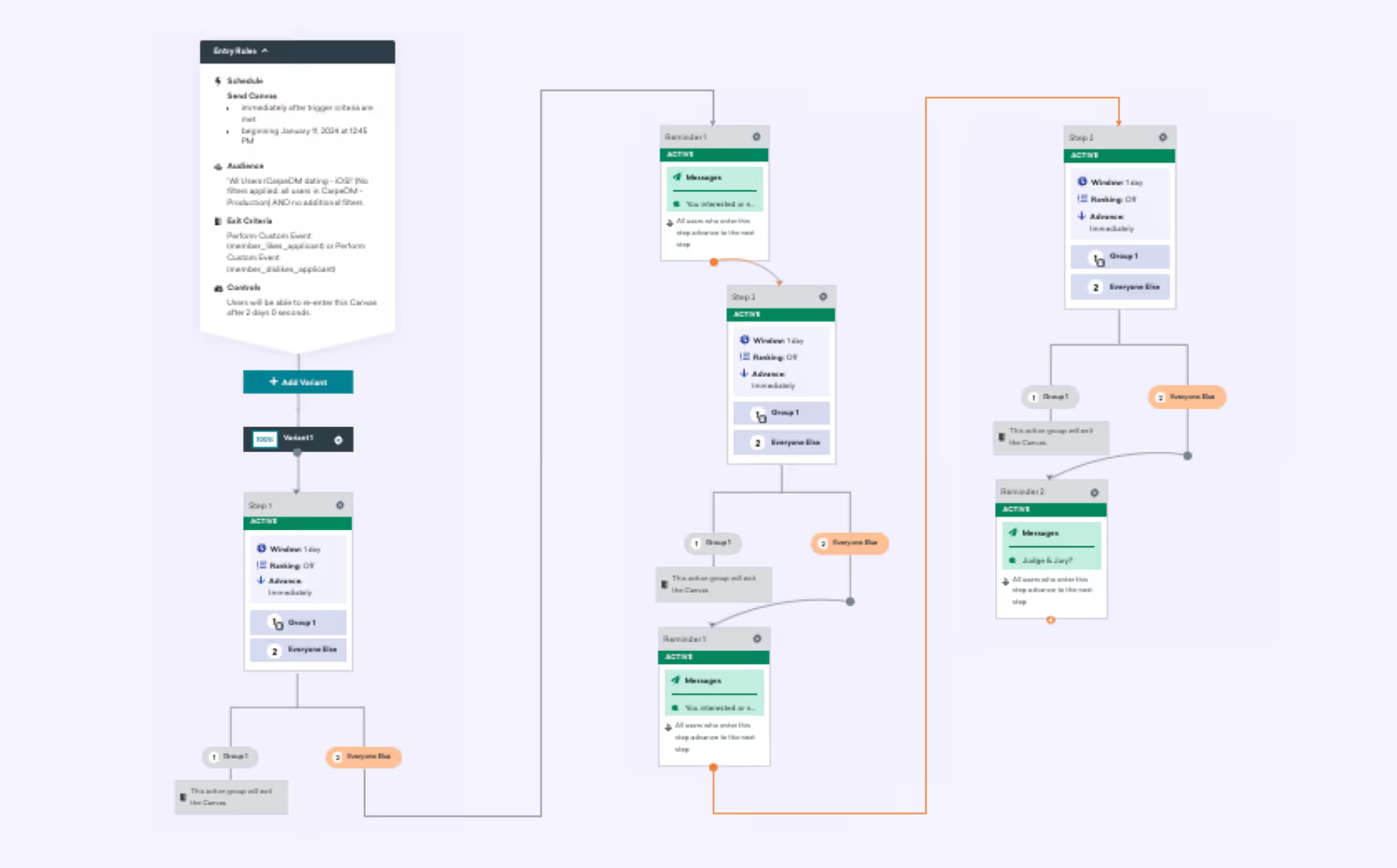Click the orange connector dot on Reminder 1 feeding Step 2
This screenshot has height=868, width=1397.
tap(714, 262)
